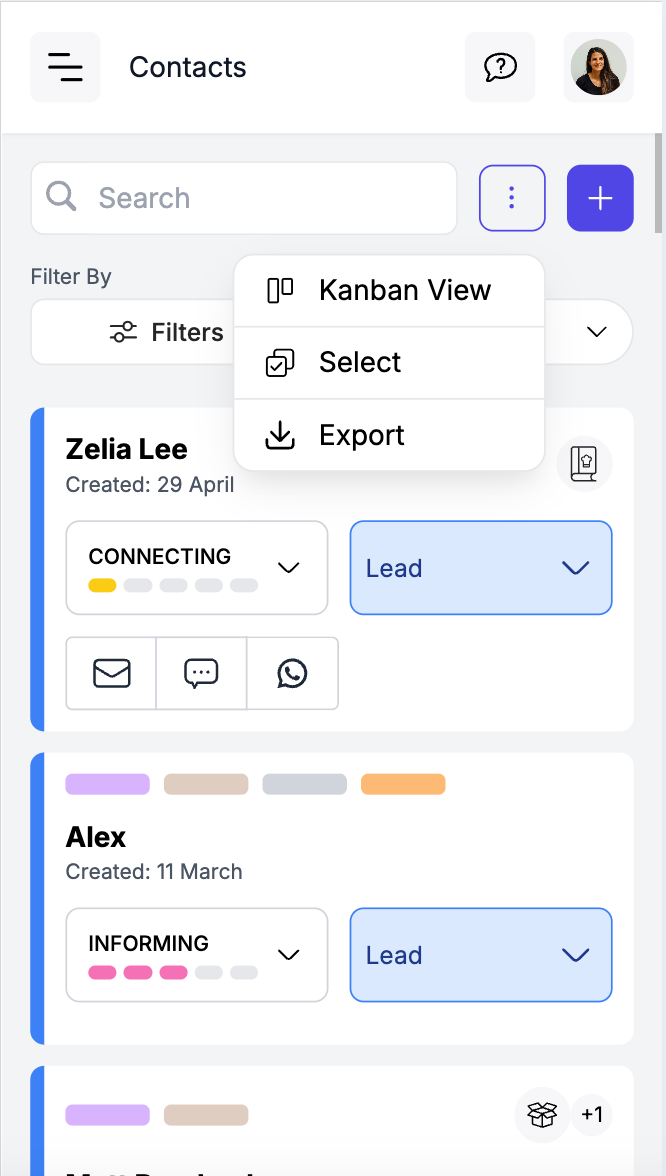Screen dimensions: 666x1176
Task: Choose Select from the options menu
Action: pos(389,362)
